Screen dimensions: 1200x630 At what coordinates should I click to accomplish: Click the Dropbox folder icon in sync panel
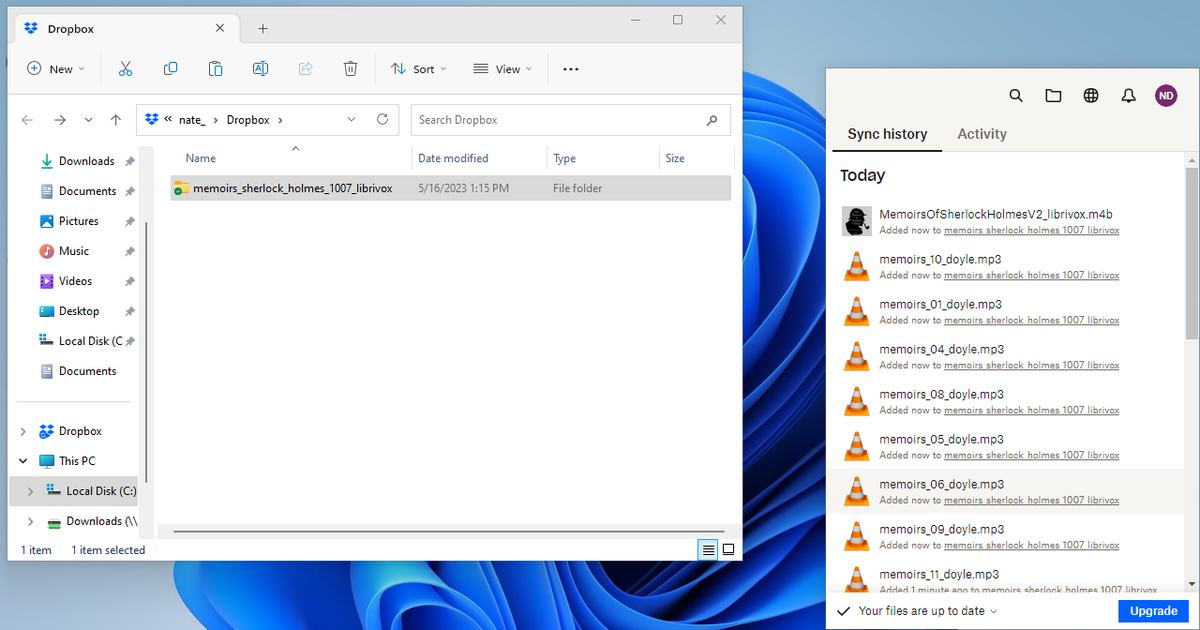click(1053, 95)
